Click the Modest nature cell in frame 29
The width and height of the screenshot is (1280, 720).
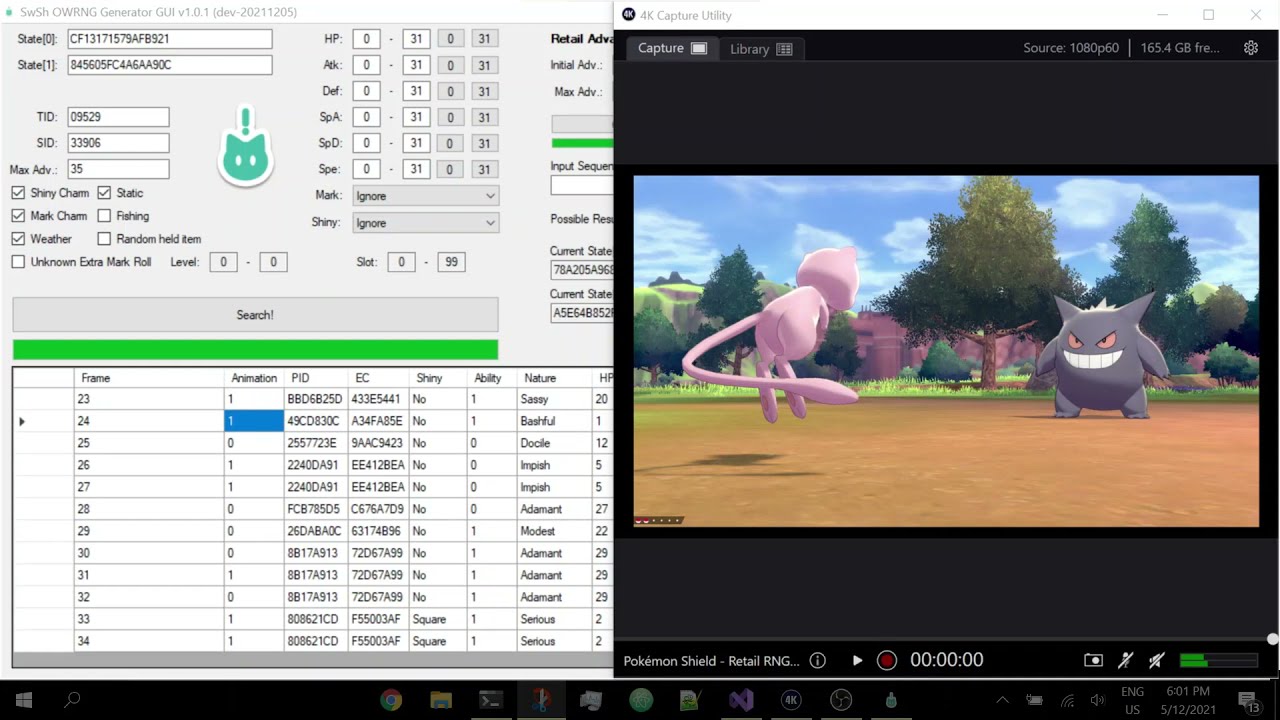[554, 531]
